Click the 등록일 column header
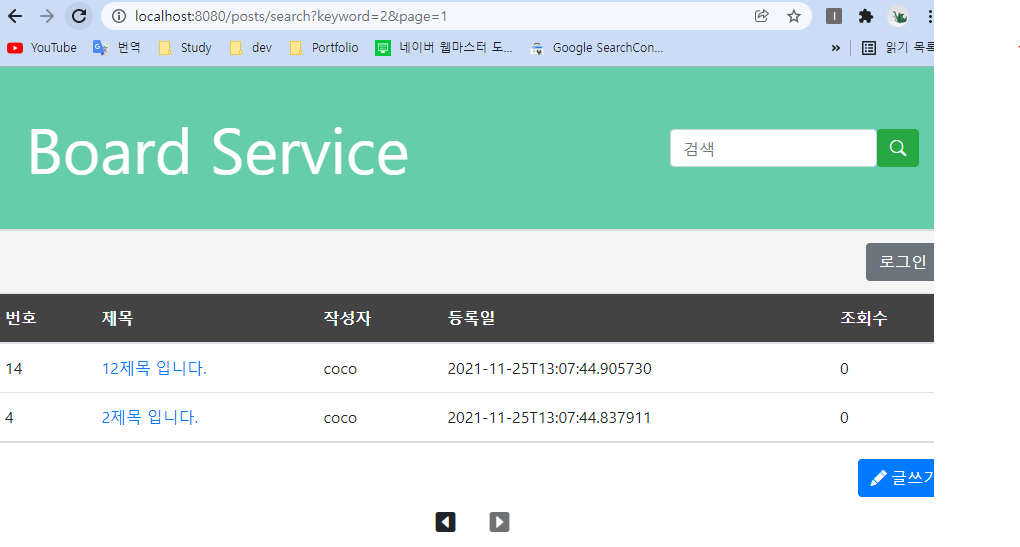This screenshot has width=1020, height=547. [472, 318]
